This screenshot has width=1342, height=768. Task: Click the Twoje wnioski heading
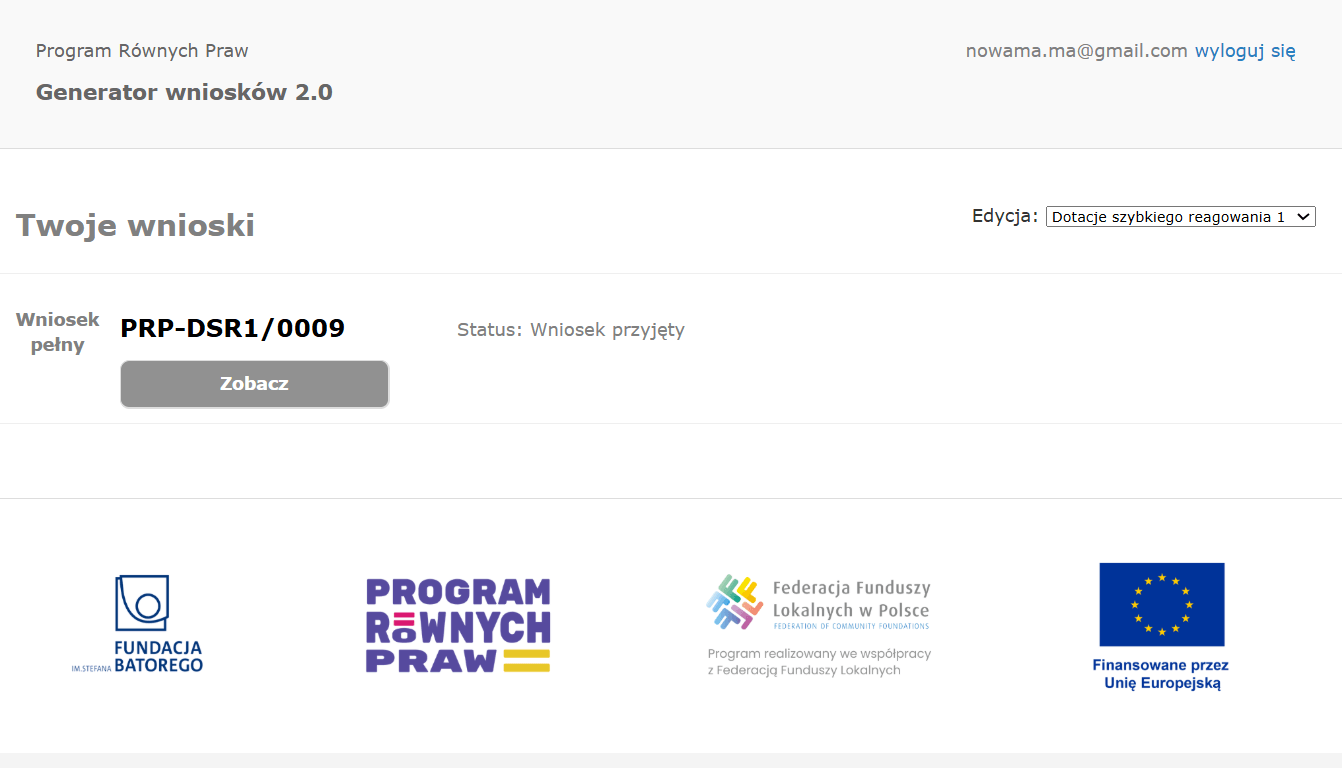coord(135,226)
